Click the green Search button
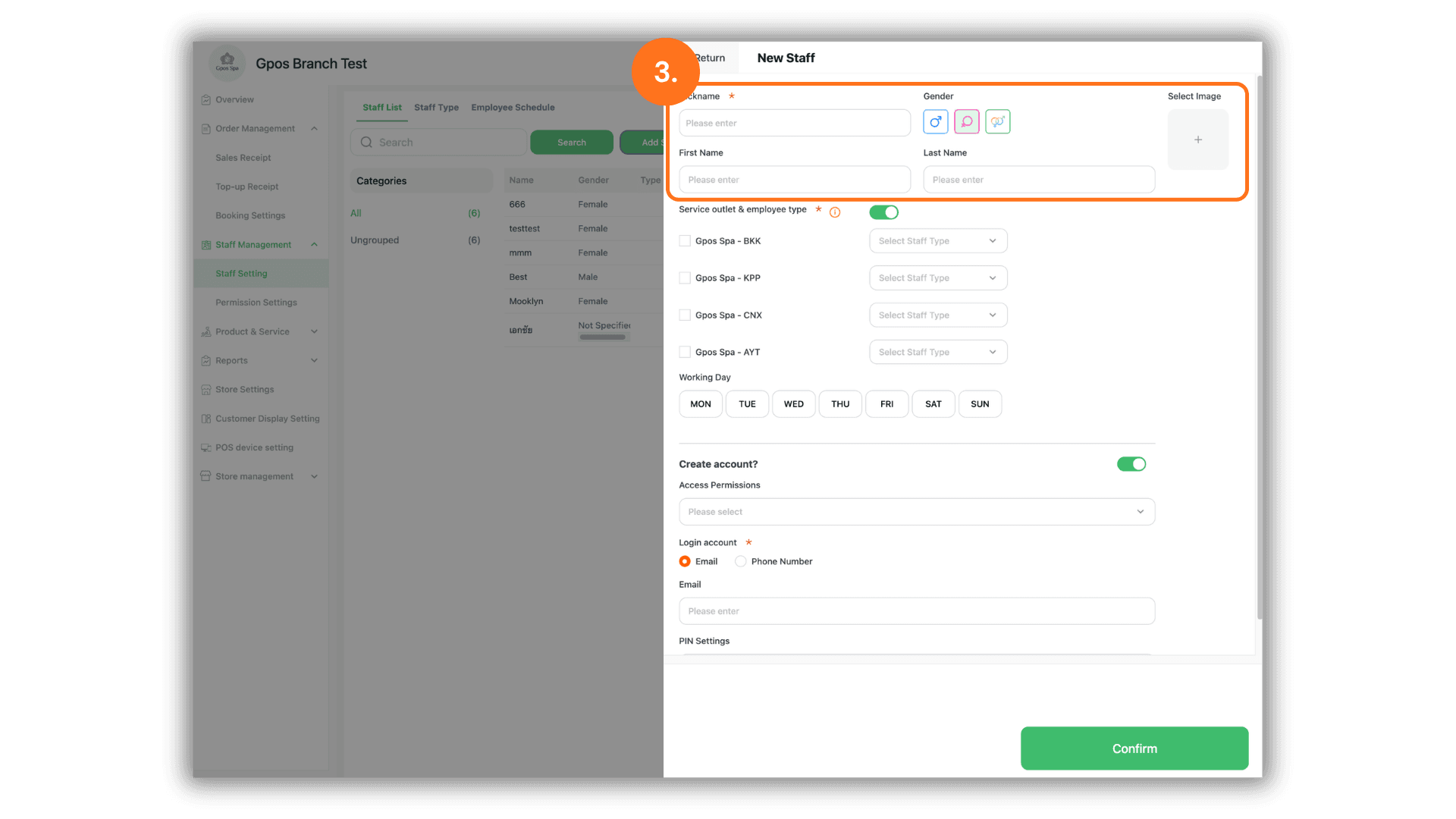The height and width of the screenshot is (819, 1456). click(x=572, y=143)
